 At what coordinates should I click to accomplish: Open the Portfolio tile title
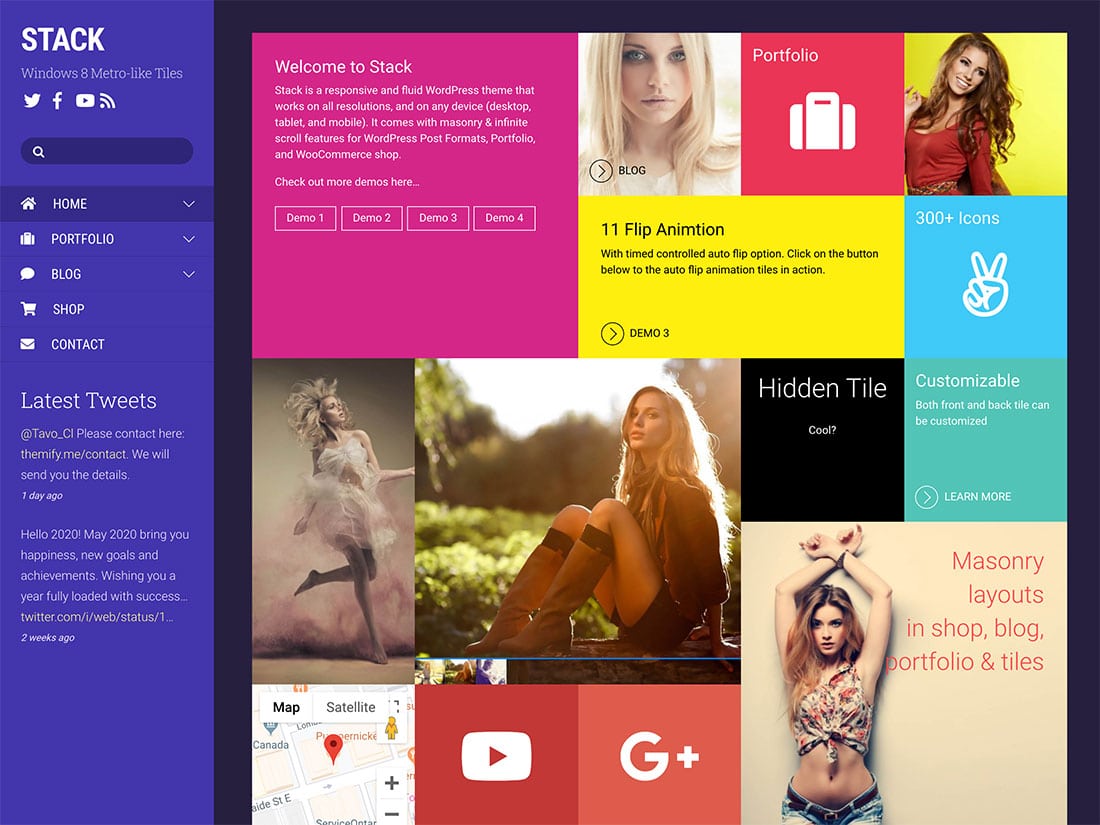coord(785,55)
